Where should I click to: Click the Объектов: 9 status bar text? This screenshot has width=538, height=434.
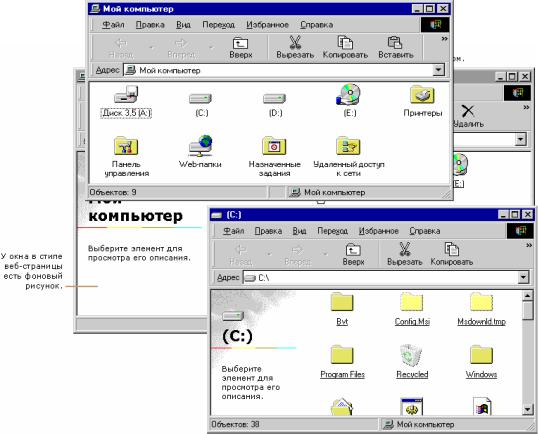click(113, 192)
